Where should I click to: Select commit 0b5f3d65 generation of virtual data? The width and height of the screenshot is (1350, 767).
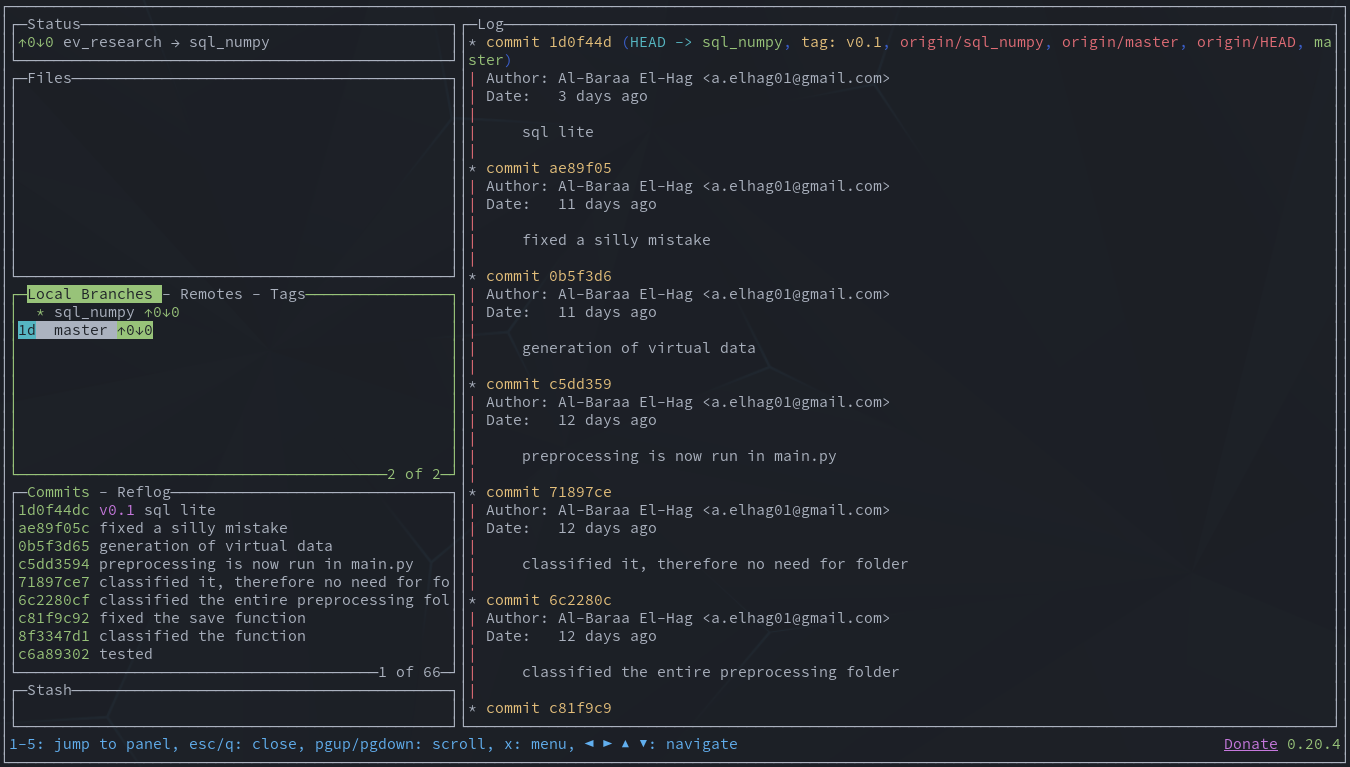pyautogui.click(x=234, y=546)
